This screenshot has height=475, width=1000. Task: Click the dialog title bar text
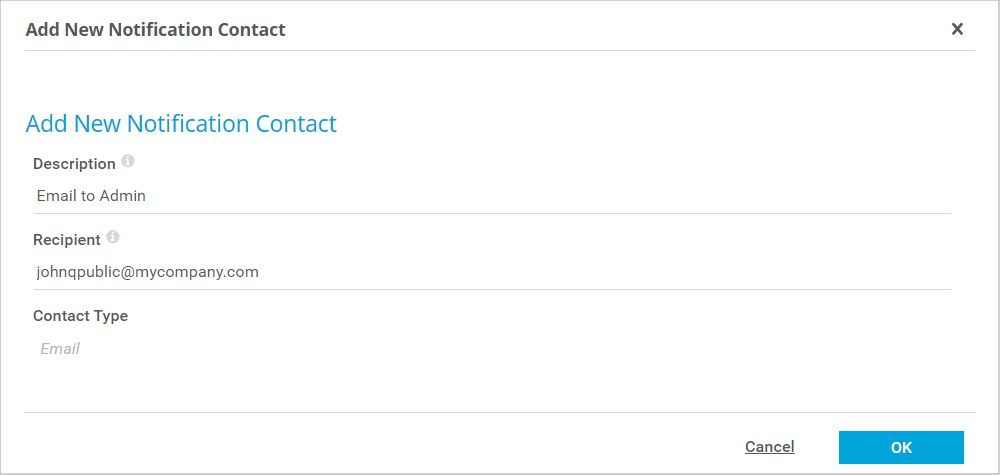[x=155, y=29]
